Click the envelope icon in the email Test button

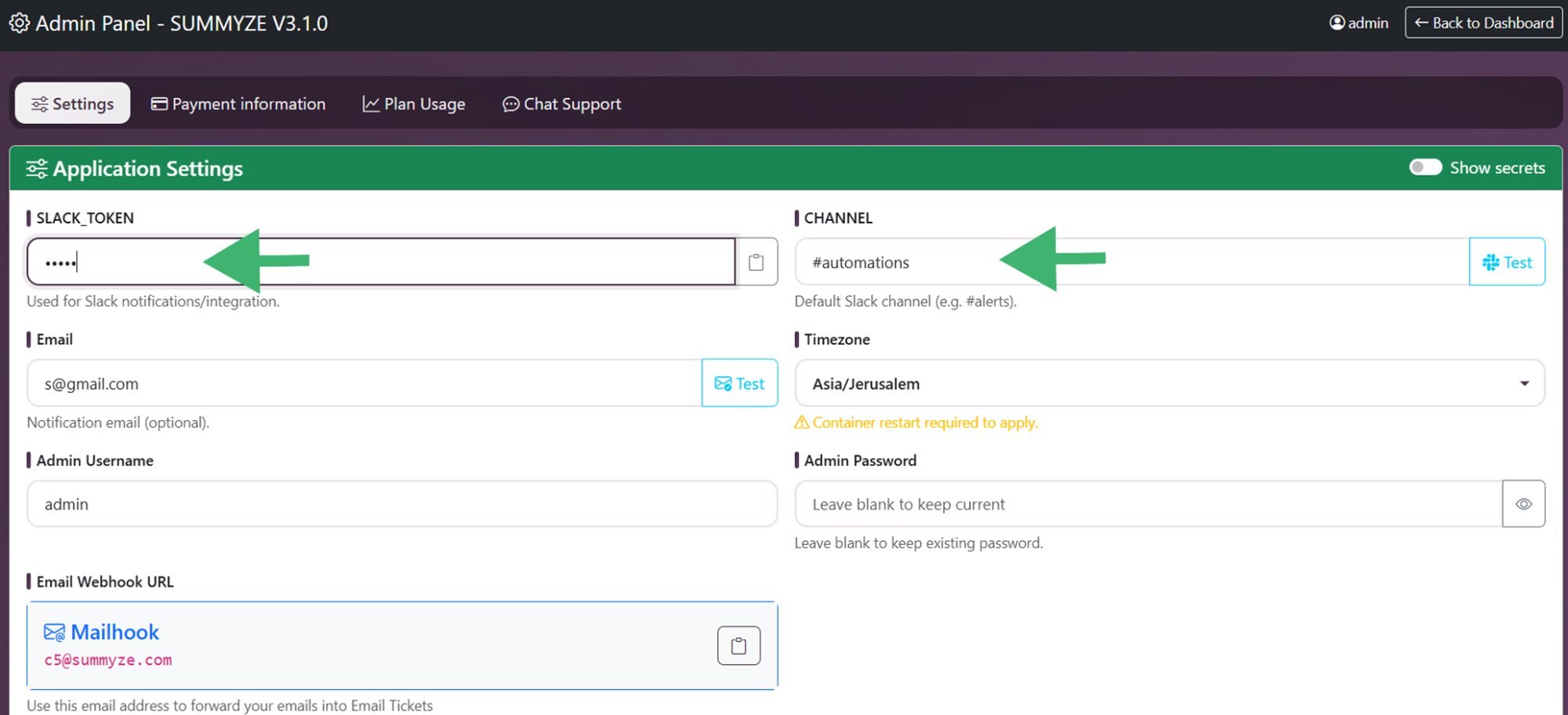tap(721, 383)
